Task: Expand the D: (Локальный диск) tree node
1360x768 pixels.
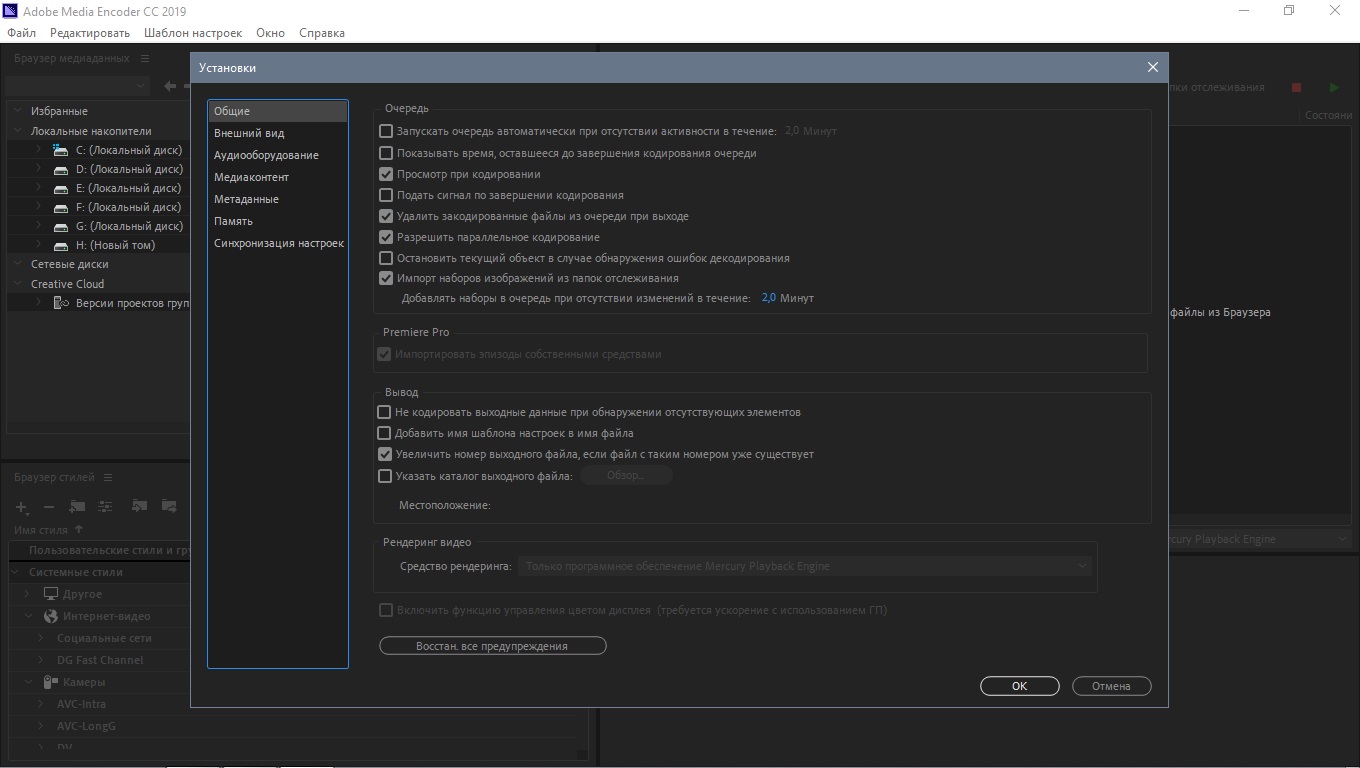Action: [38, 169]
